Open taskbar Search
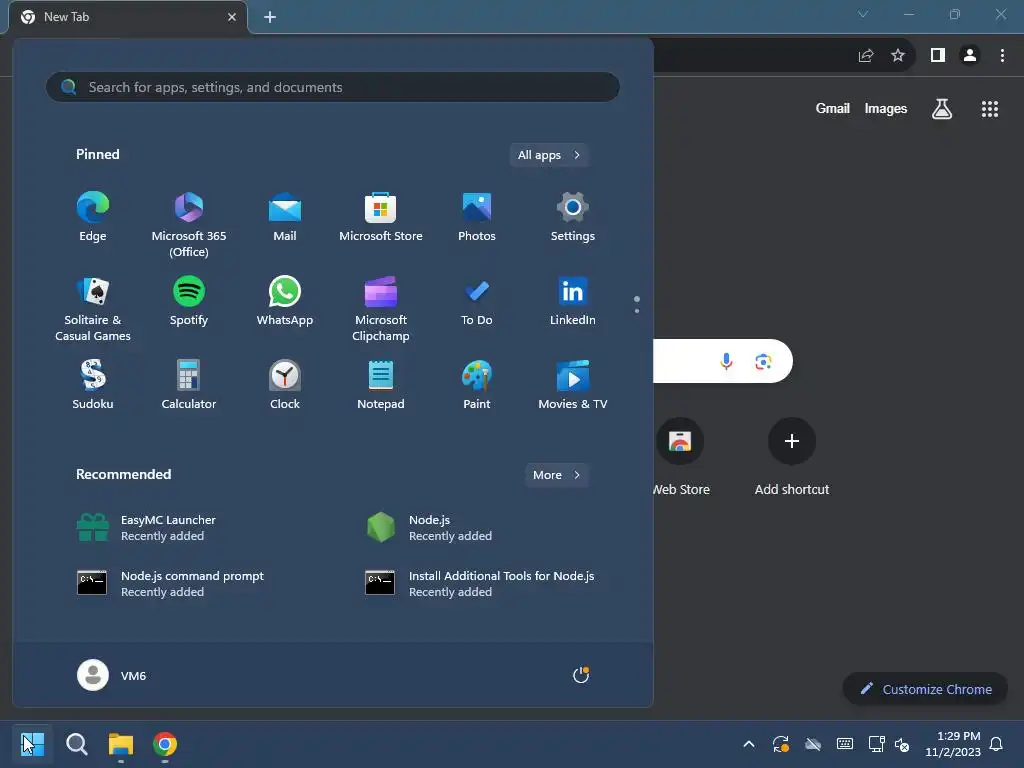 coord(76,744)
